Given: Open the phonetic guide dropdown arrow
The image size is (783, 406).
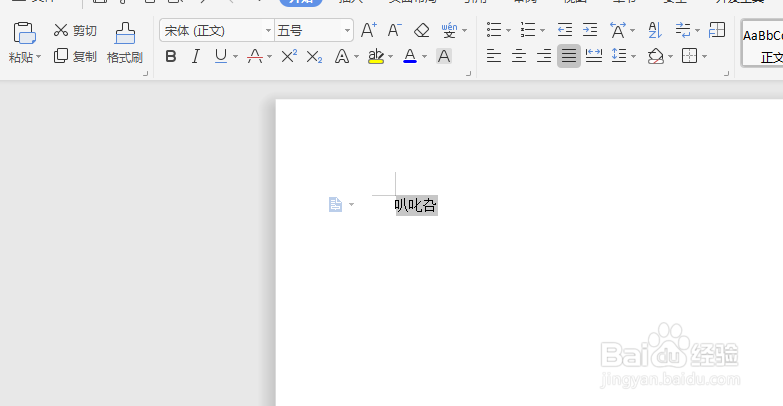Looking at the screenshot, I should [465, 30].
